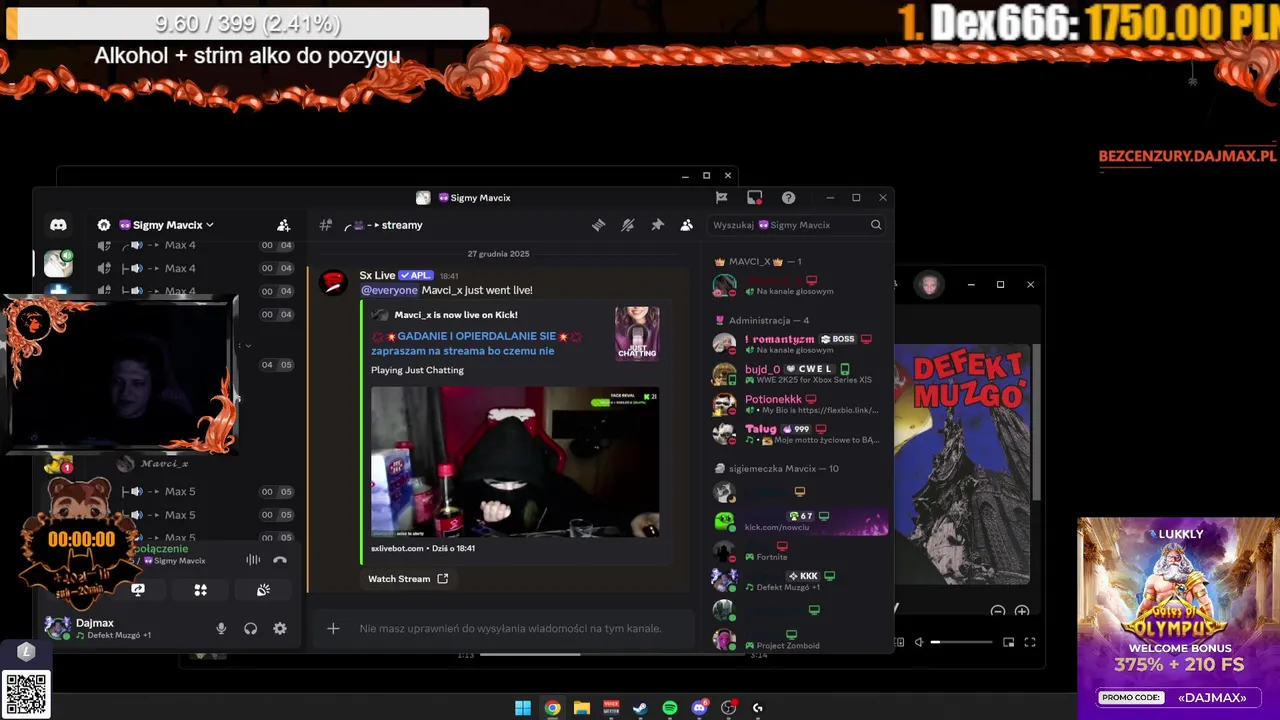Open stream preview image in embed
Image resolution: width=1280 pixels, height=720 pixels.
coord(515,462)
